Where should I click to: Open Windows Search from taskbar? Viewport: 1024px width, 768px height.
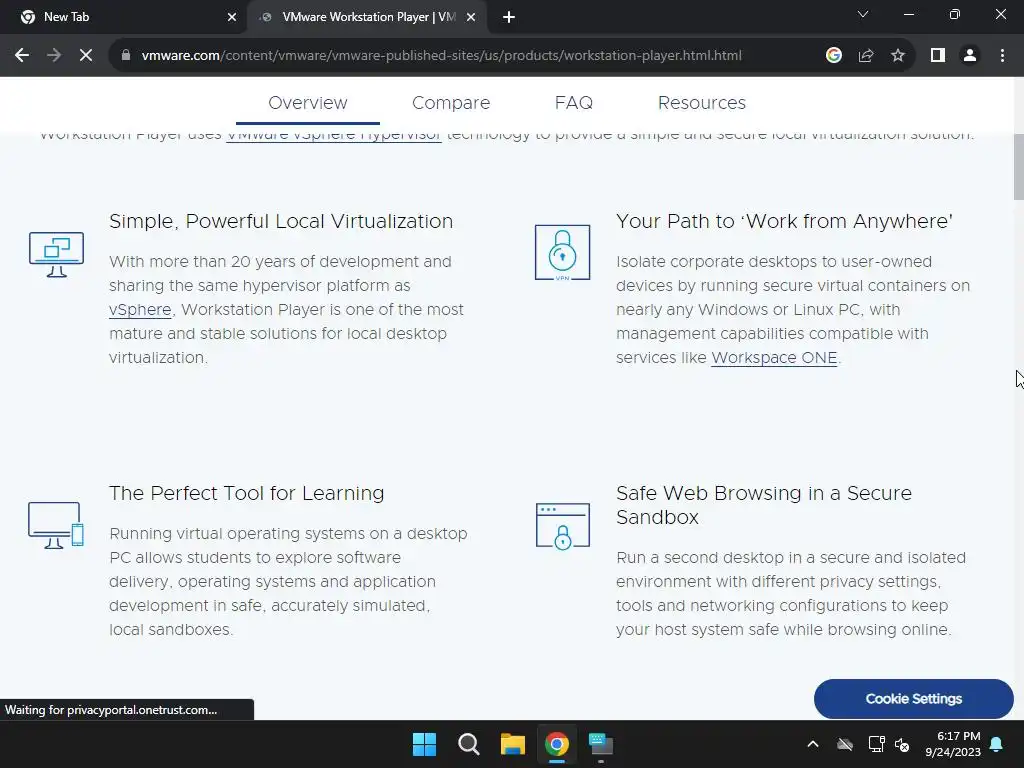(468, 744)
